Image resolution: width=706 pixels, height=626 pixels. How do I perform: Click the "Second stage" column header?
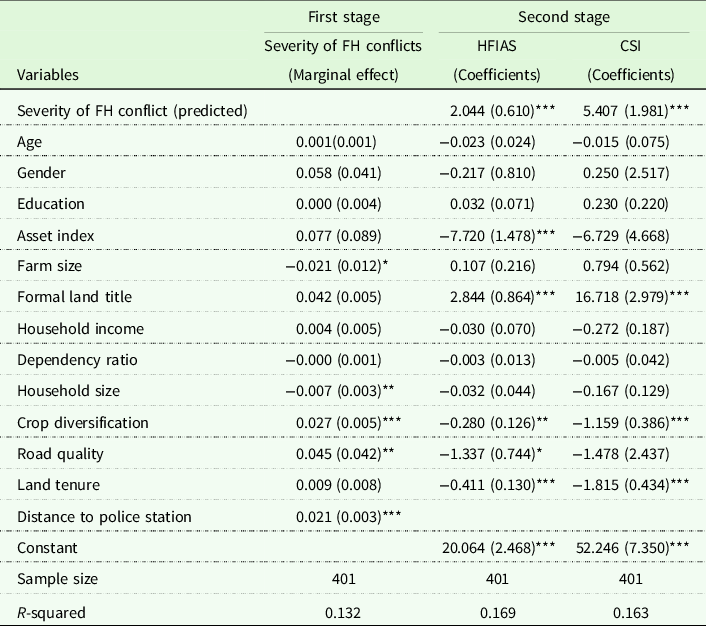pos(562,17)
